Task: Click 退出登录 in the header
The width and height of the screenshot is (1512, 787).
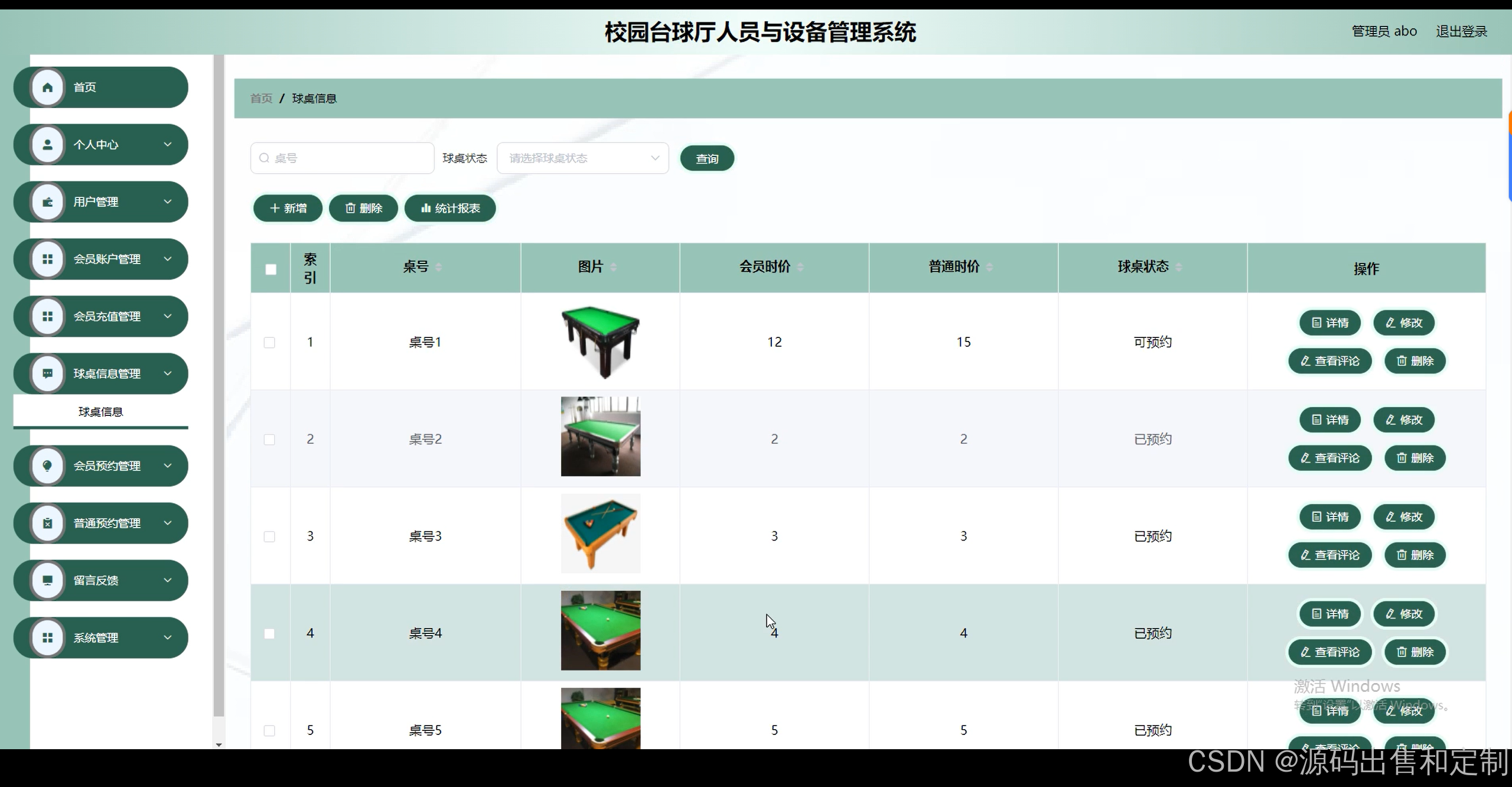Action: click(x=1461, y=31)
